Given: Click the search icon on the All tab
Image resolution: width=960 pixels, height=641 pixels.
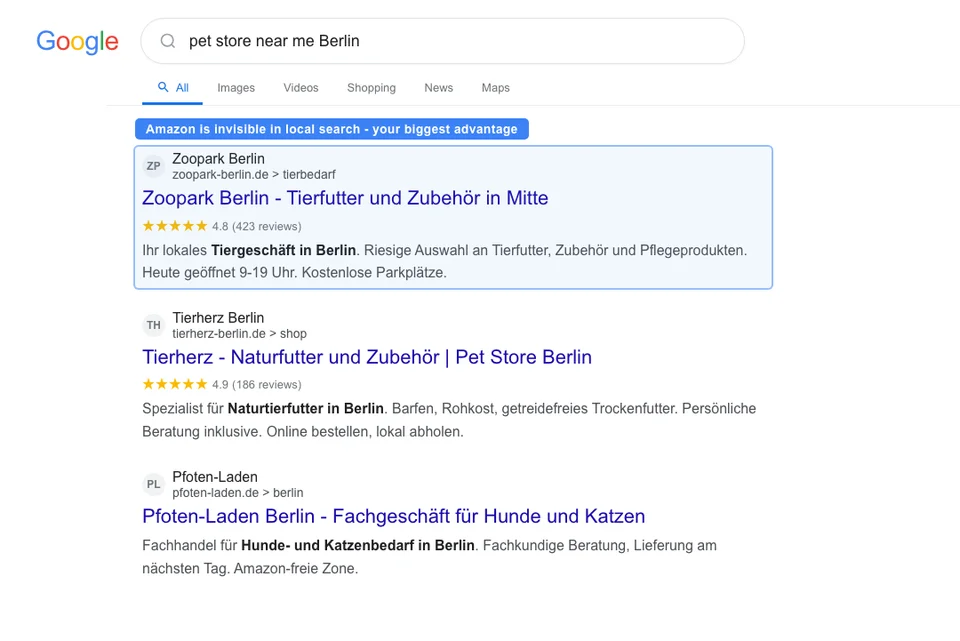Looking at the screenshot, I should 161,88.
